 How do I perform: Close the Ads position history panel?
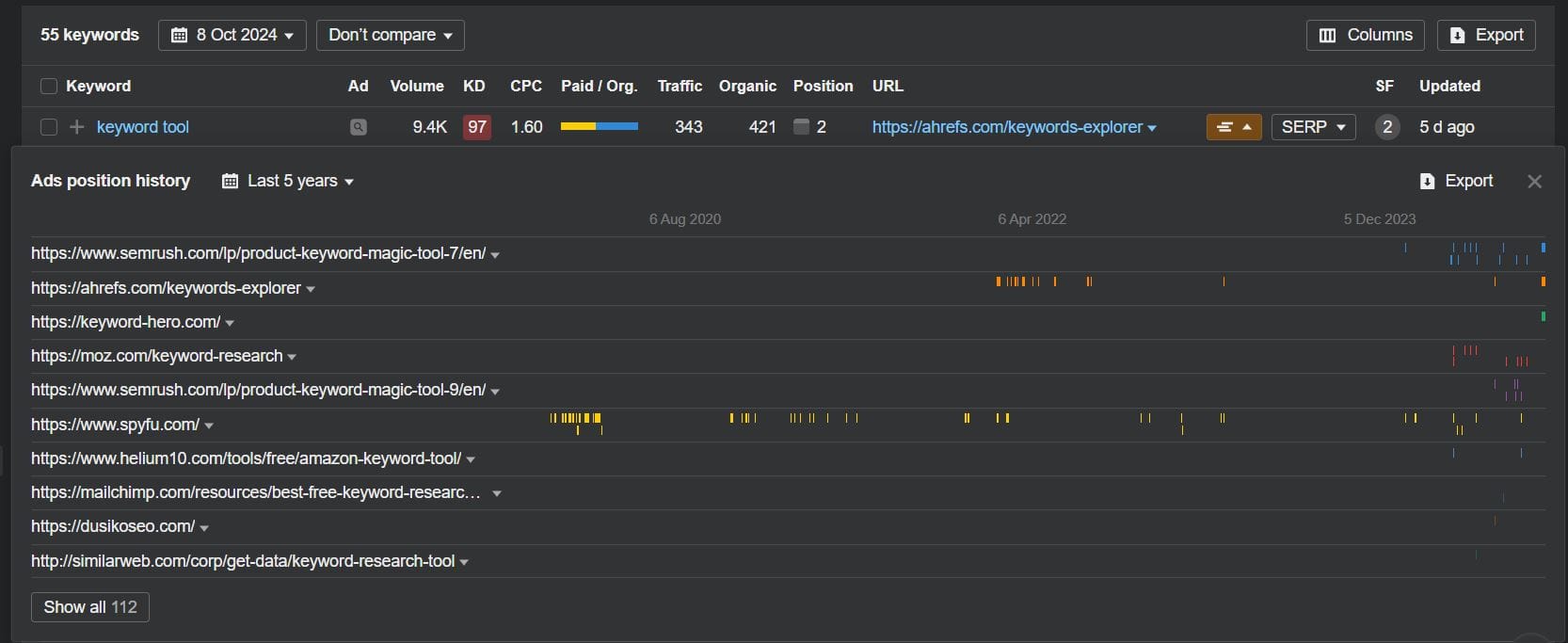coord(1534,182)
